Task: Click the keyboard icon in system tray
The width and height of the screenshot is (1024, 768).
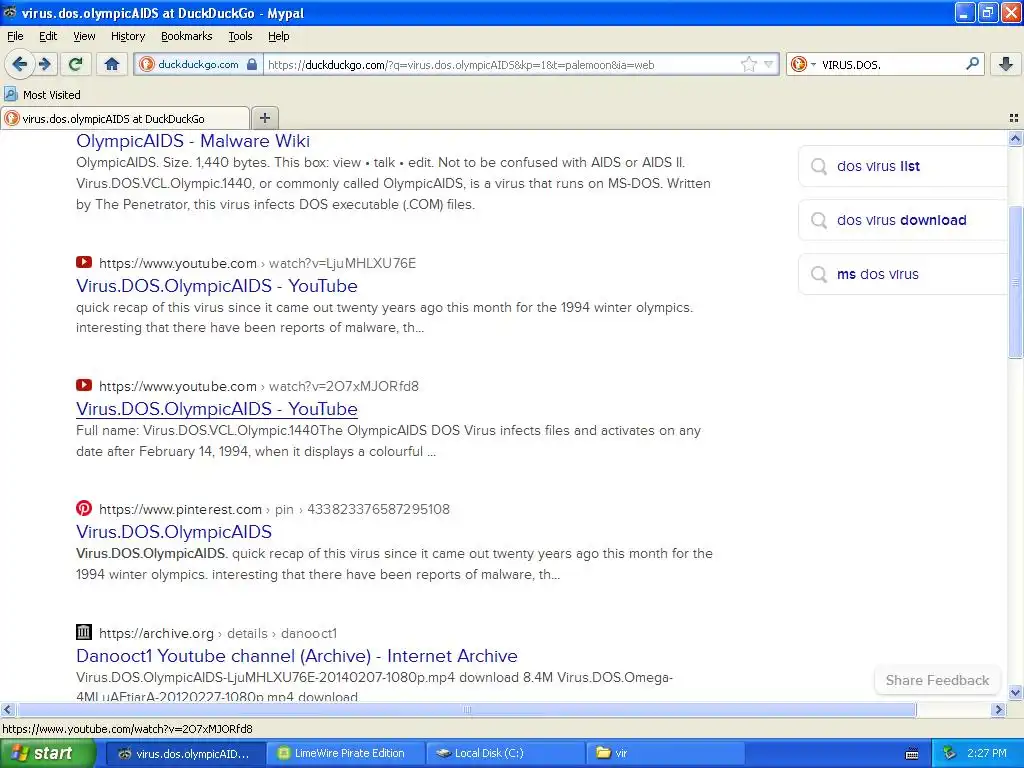Action: tap(912, 754)
